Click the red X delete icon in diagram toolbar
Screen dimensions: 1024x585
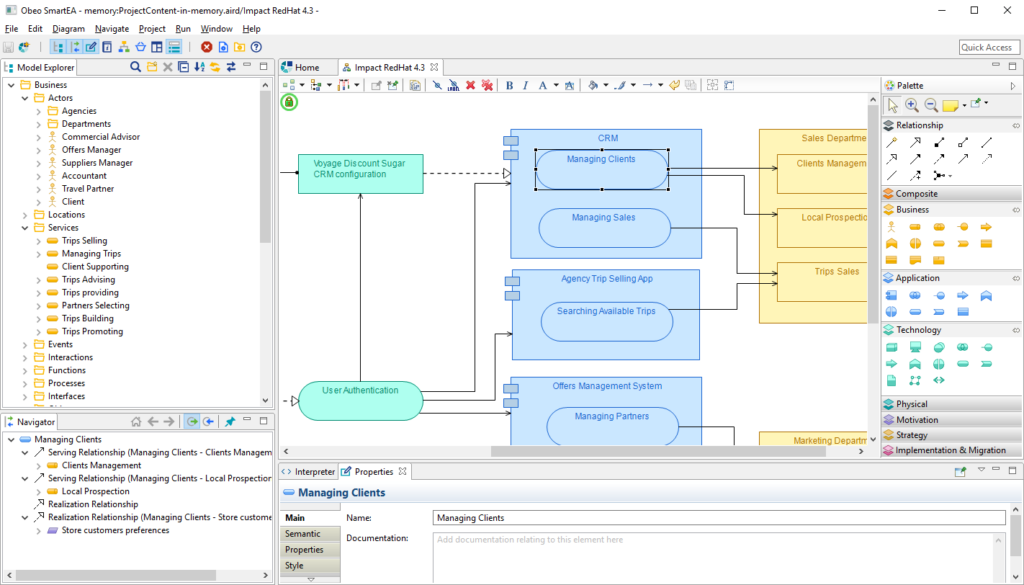tap(470, 86)
